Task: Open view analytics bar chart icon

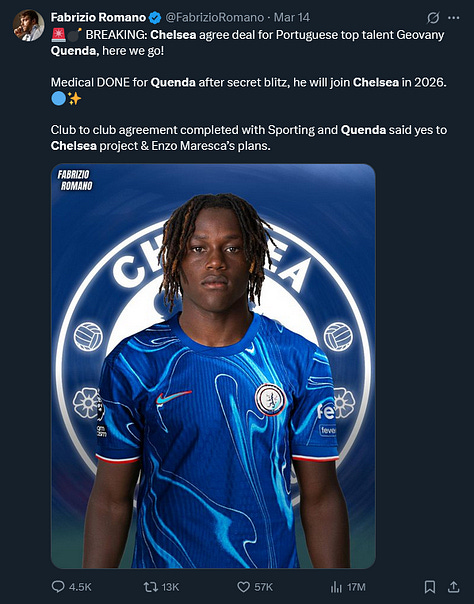Action: click(x=336, y=587)
